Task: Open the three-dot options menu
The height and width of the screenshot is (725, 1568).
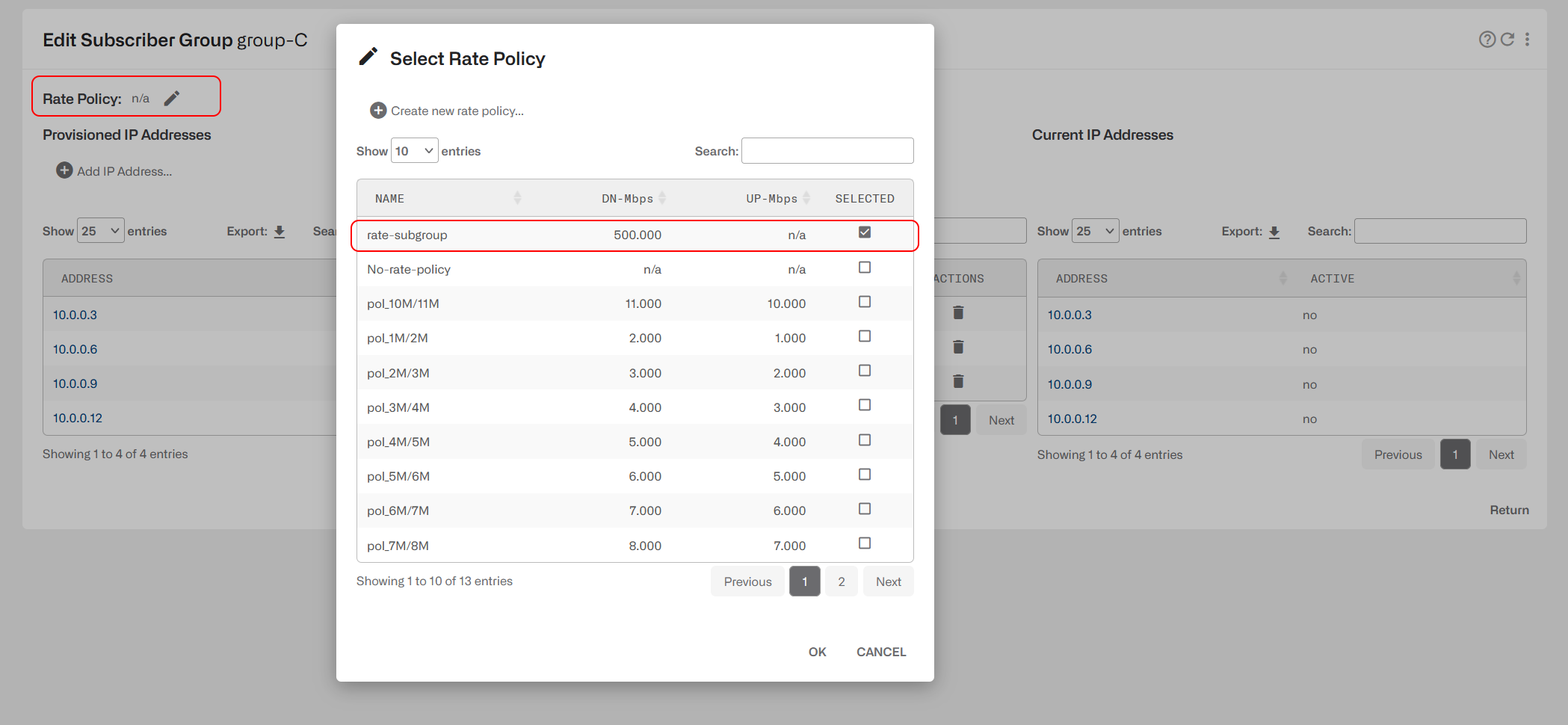Action: (x=1527, y=40)
